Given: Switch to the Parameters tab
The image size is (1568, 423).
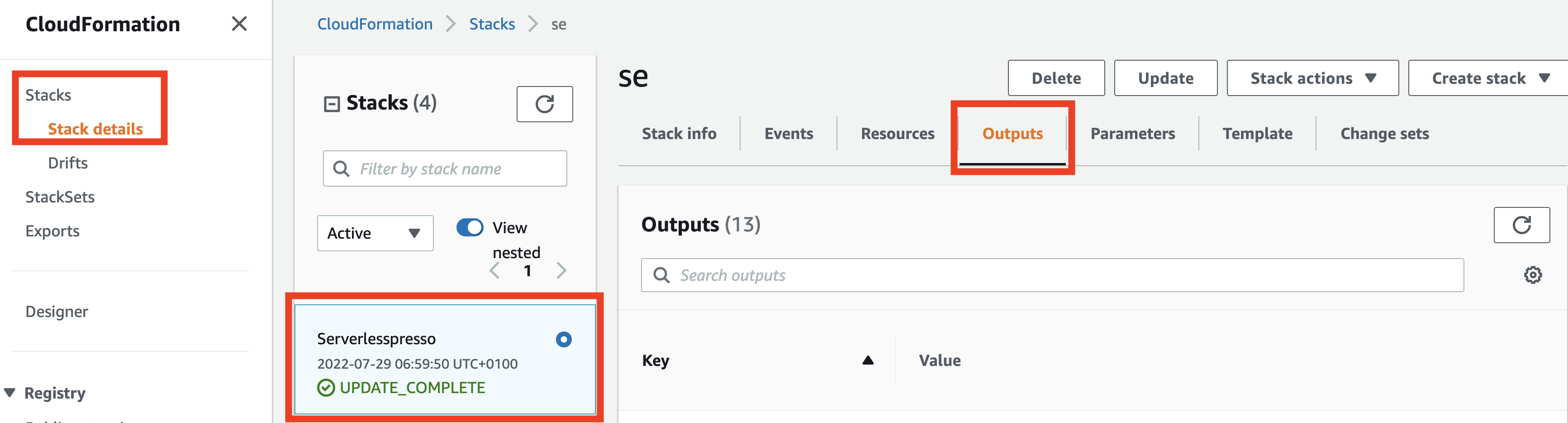Looking at the screenshot, I should click(1132, 134).
